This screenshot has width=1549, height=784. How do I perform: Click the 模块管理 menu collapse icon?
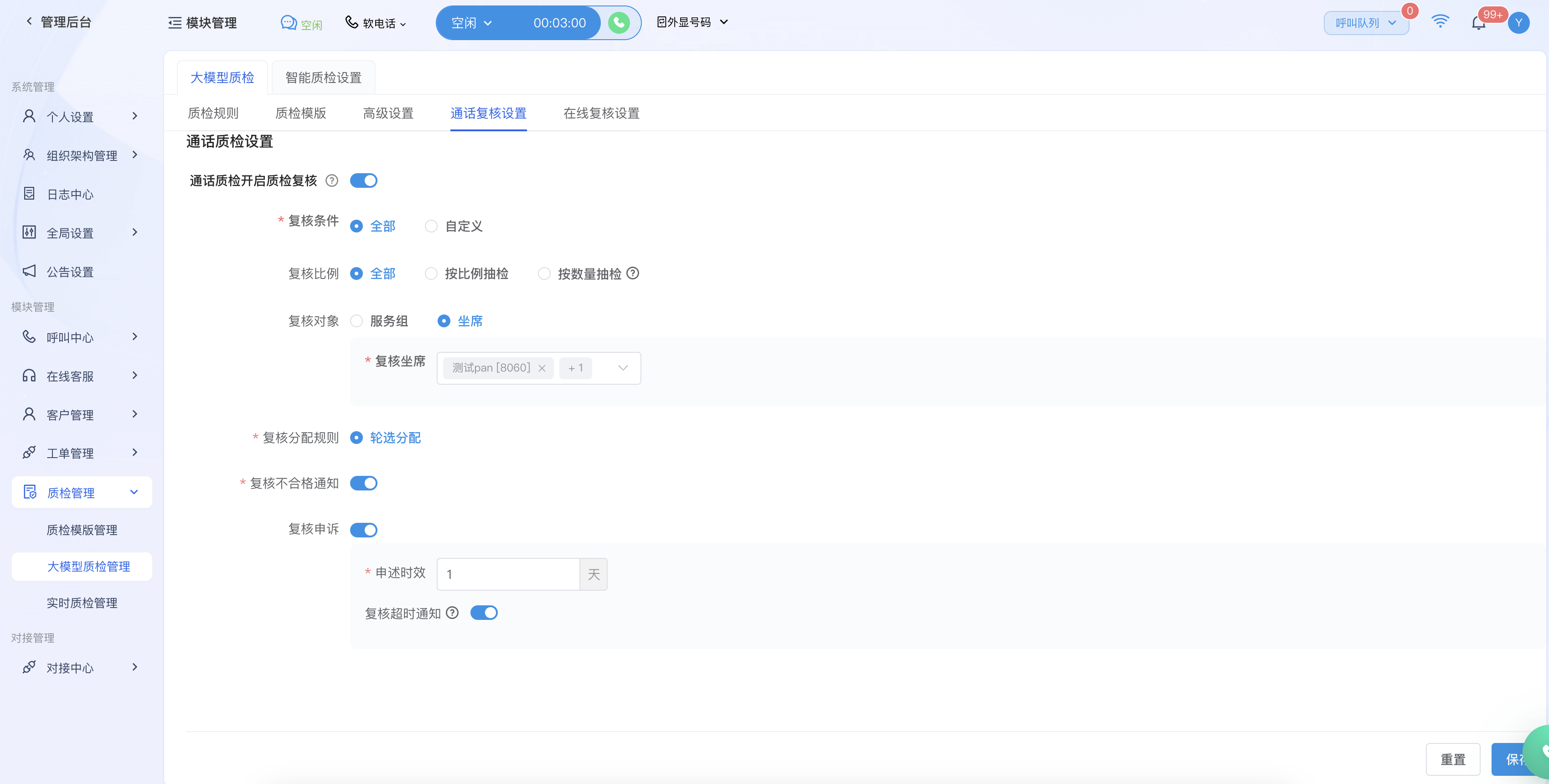point(175,23)
